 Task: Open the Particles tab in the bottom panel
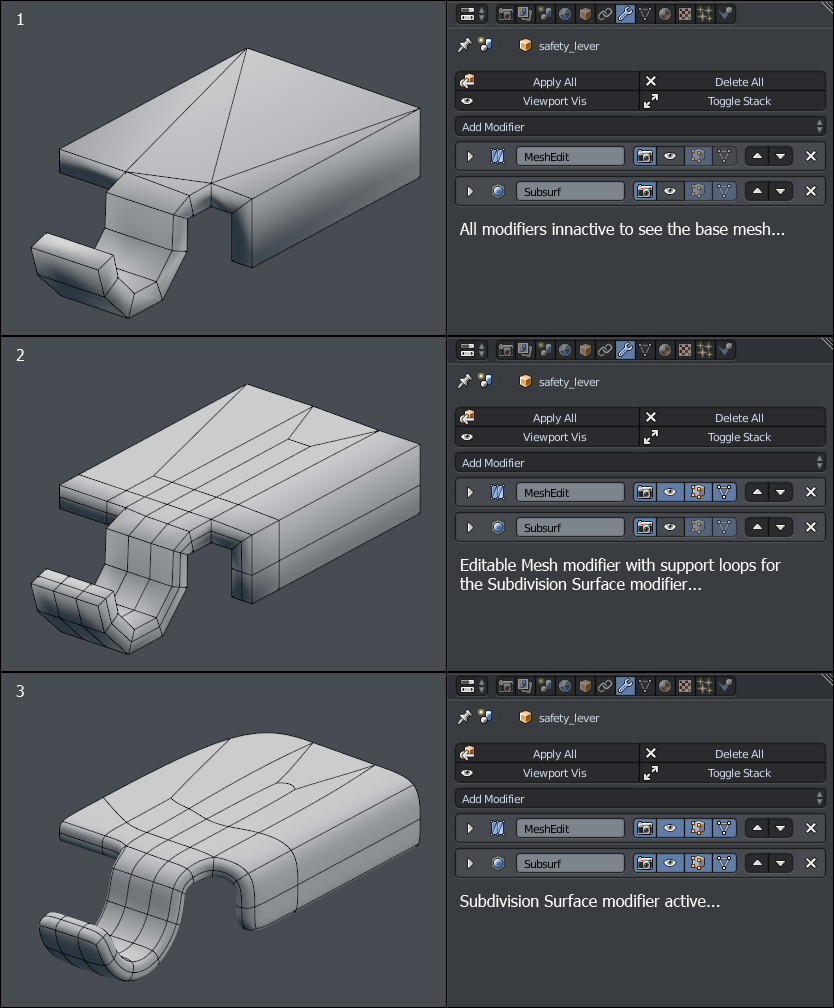click(705, 686)
